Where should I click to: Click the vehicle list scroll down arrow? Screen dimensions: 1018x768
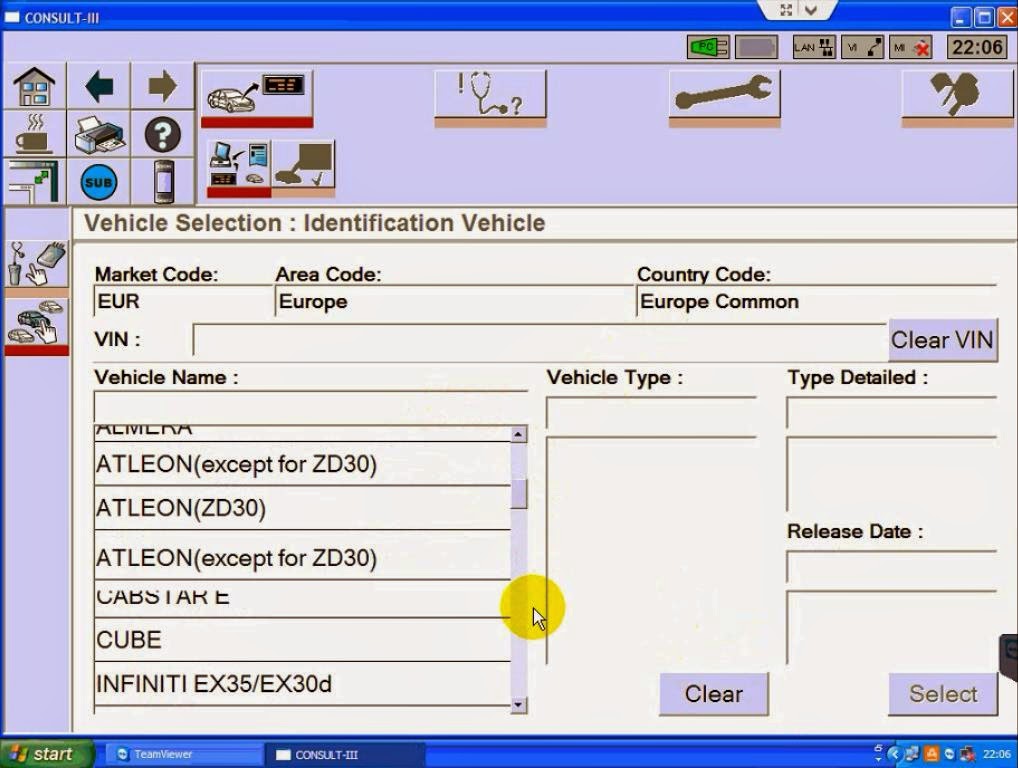519,705
